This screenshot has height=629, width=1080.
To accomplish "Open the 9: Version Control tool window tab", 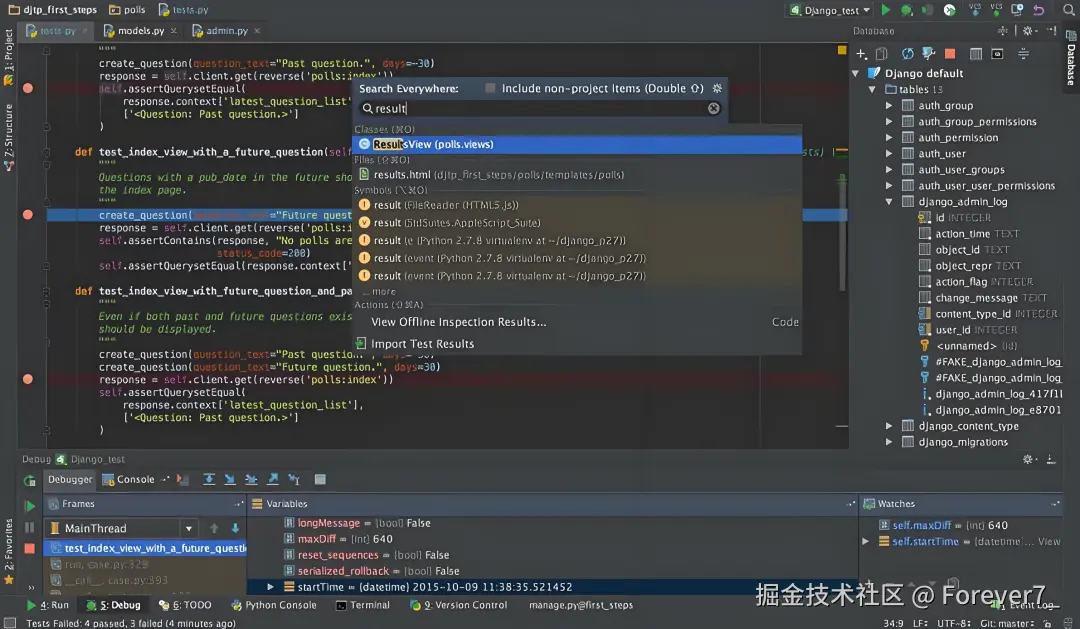I will (459, 605).
